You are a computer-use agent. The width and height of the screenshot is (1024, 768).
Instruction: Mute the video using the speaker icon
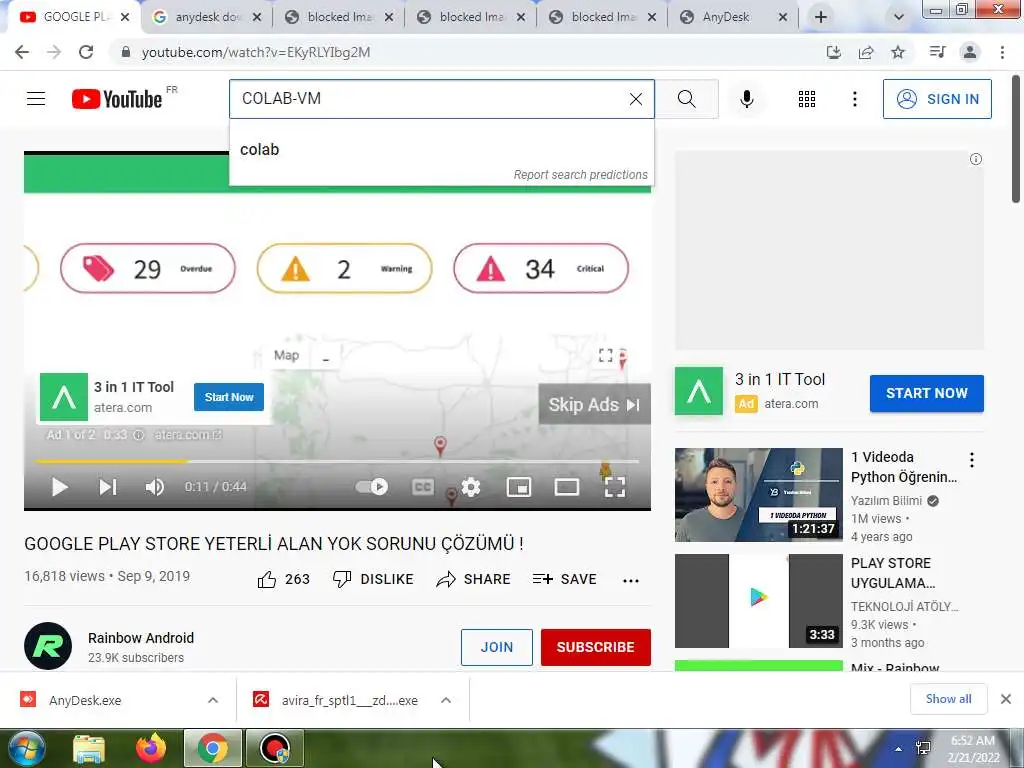154,487
